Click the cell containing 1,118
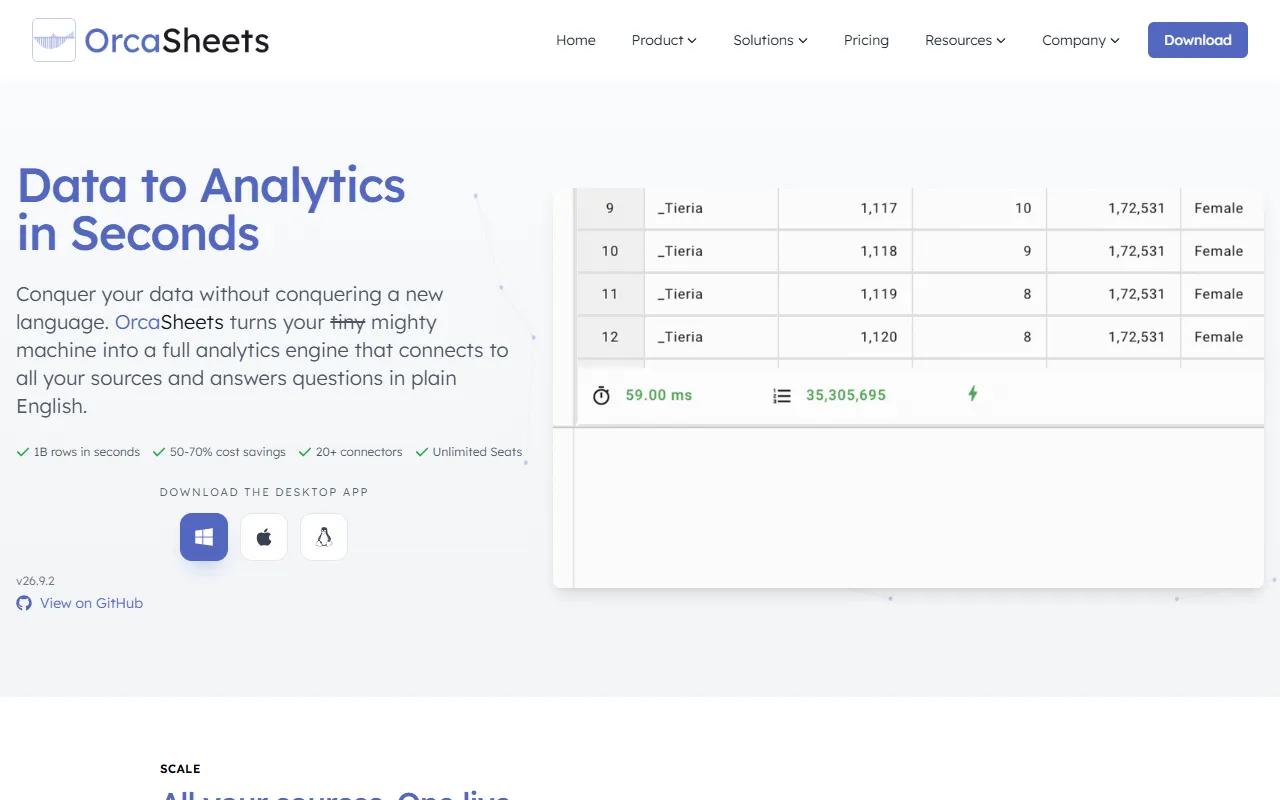 (x=845, y=251)
